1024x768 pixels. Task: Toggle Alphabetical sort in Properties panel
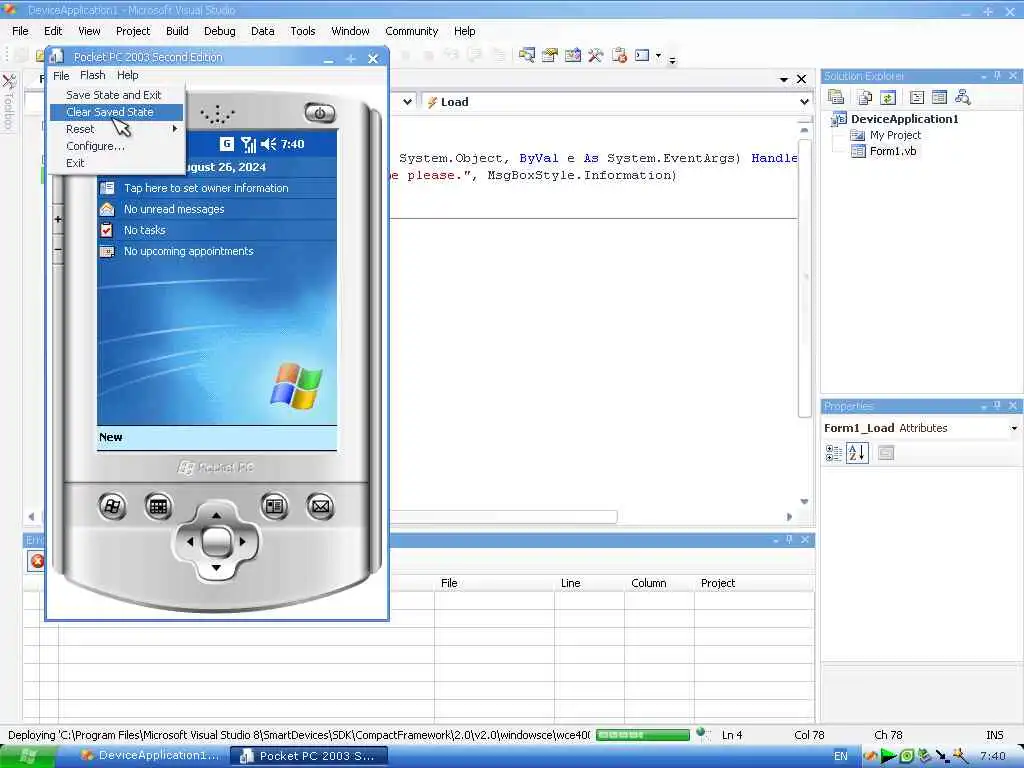pos(857,453)
